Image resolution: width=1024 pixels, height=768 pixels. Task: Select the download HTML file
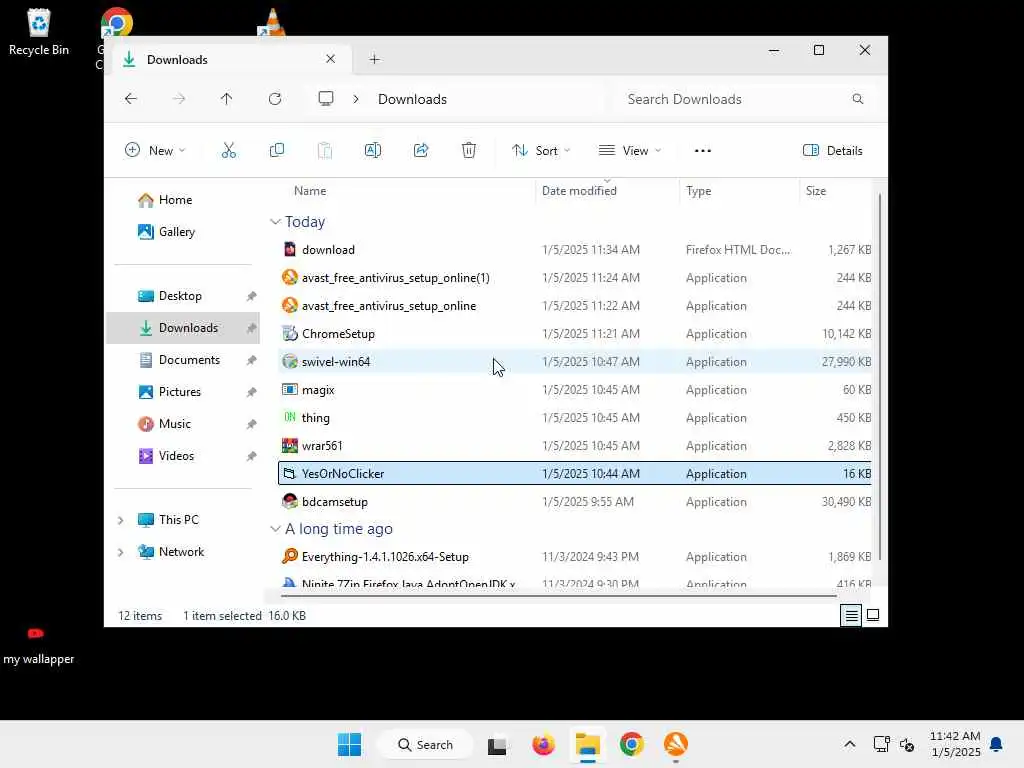pyautogui.click(x=575, y=249)
